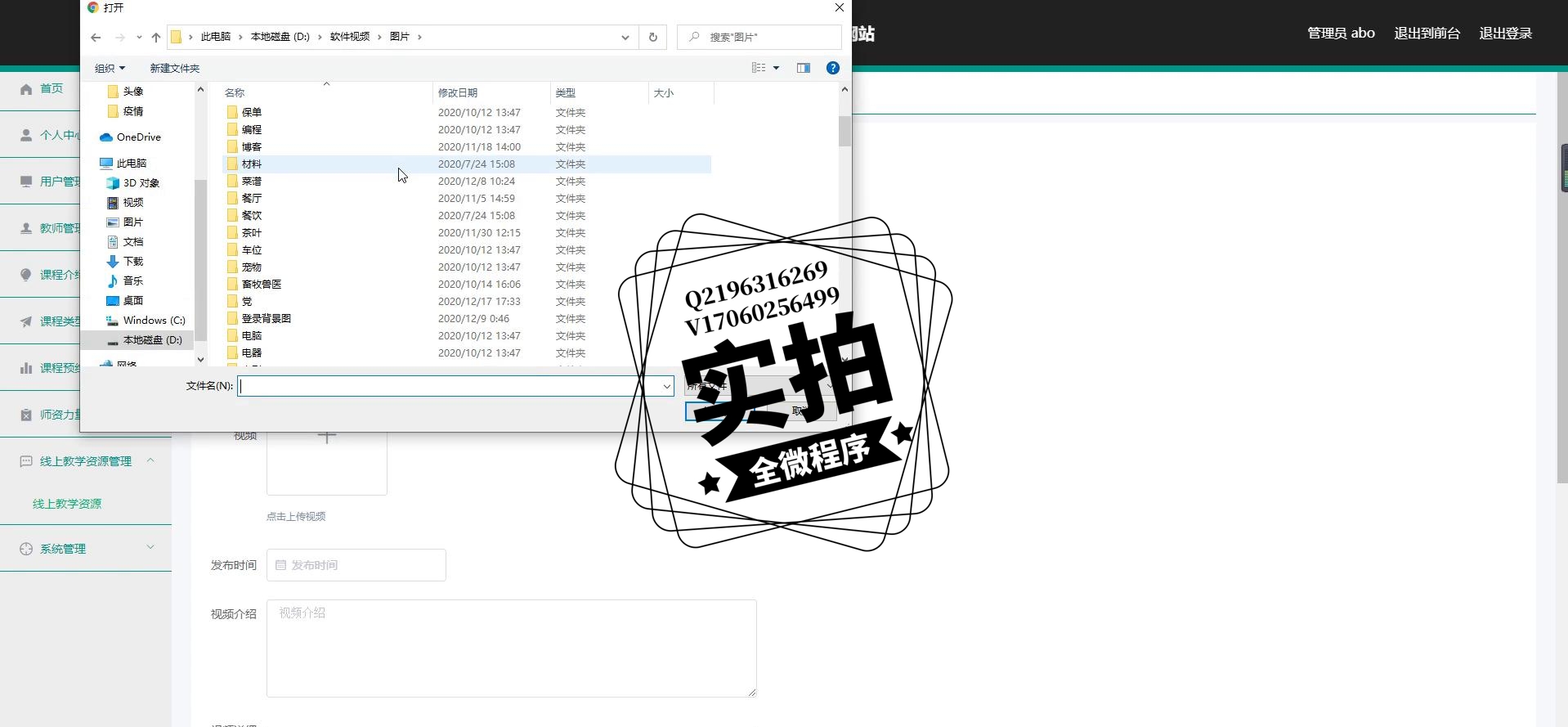Select the 保单 folder
1568x727 pixels.
[x=467, y=113]
